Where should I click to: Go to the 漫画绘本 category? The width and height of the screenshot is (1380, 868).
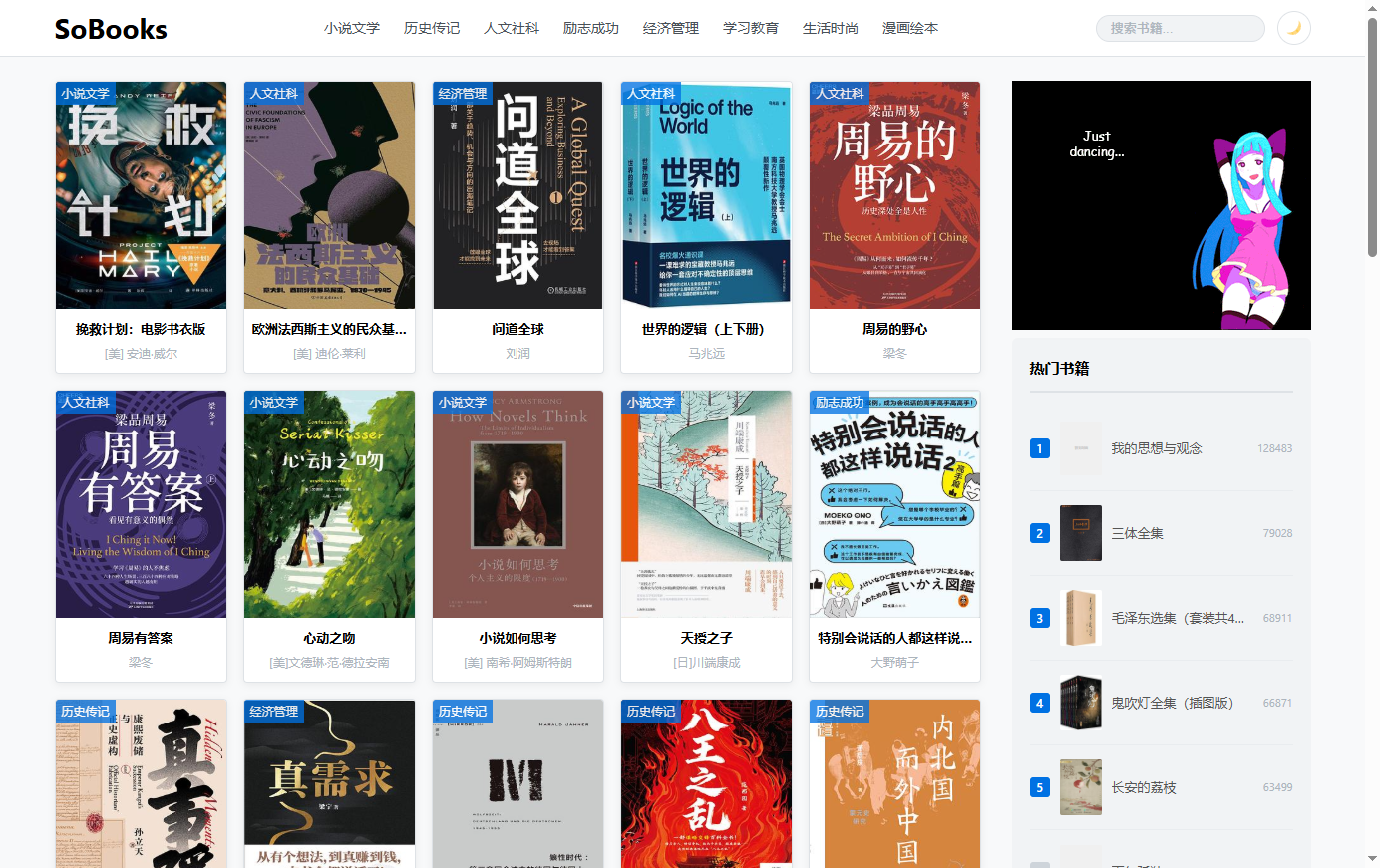(910, 28)
